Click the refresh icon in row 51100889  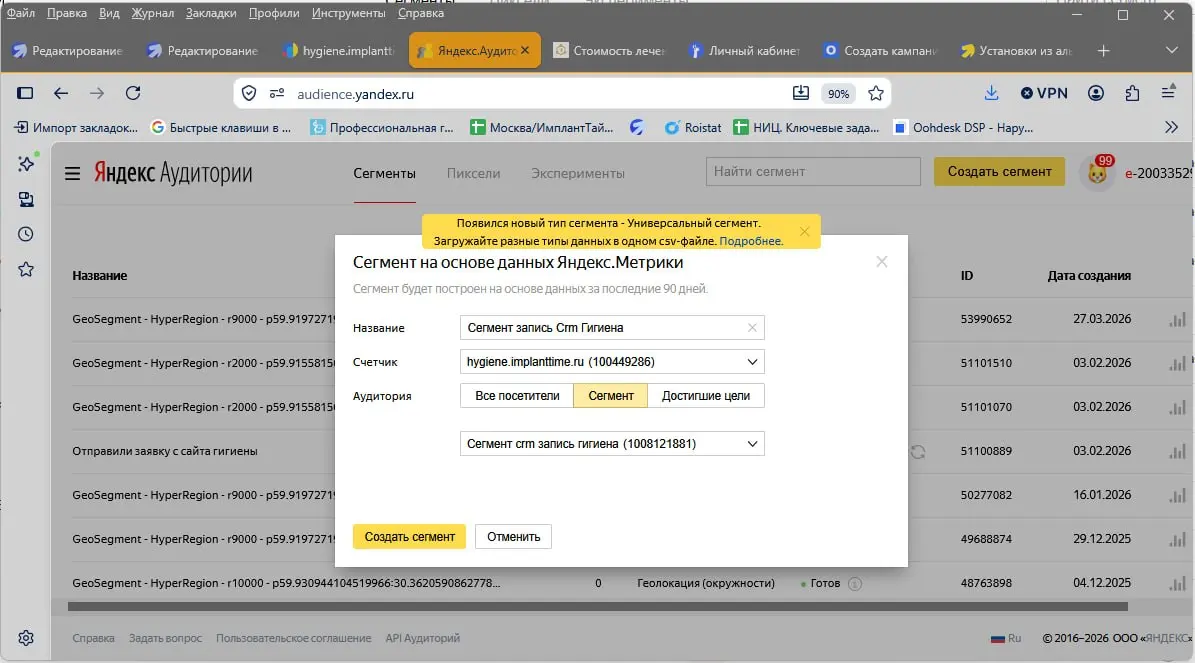pyautogui.click(x=918, y=452)
